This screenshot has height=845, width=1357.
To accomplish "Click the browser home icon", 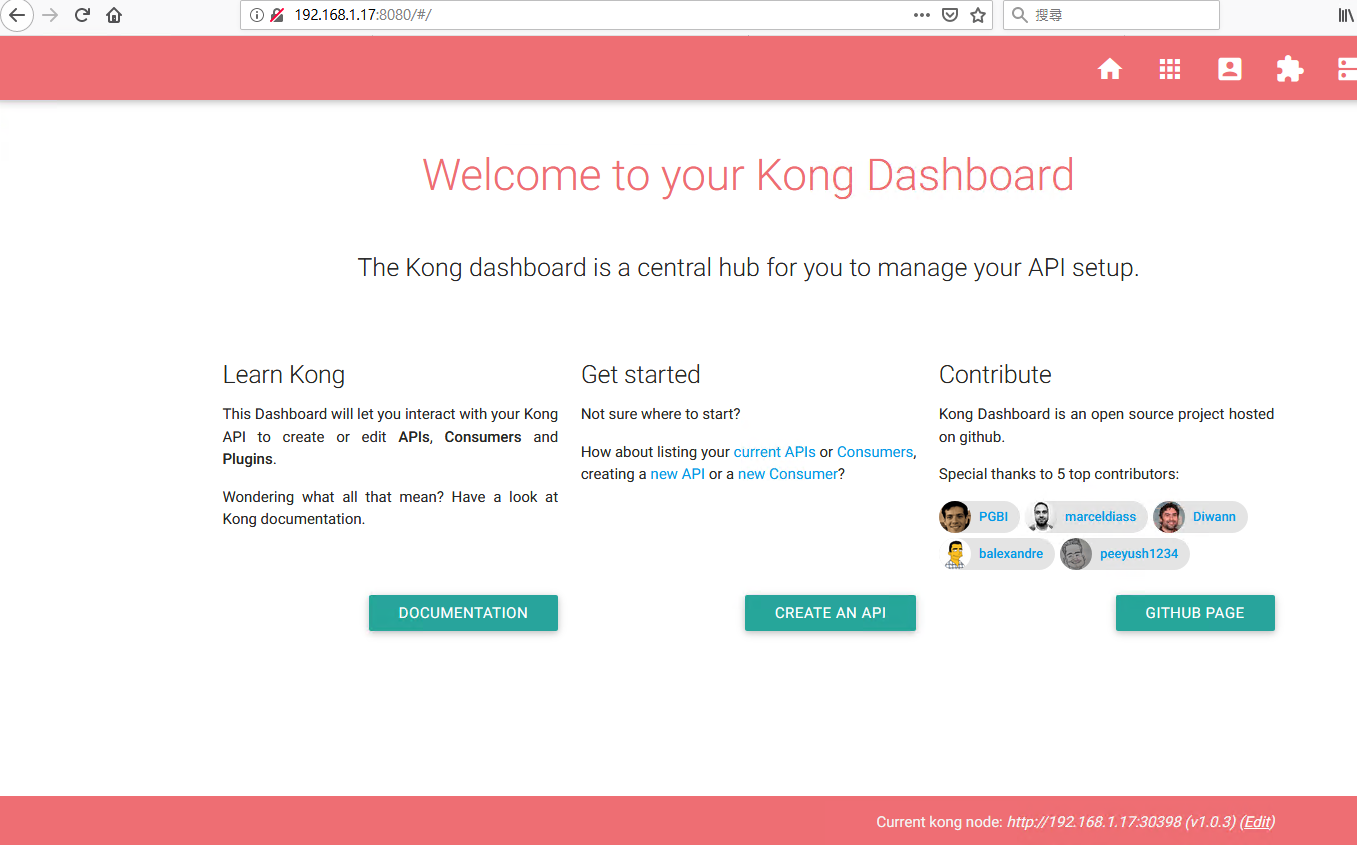I will click(x=114, y=15).
